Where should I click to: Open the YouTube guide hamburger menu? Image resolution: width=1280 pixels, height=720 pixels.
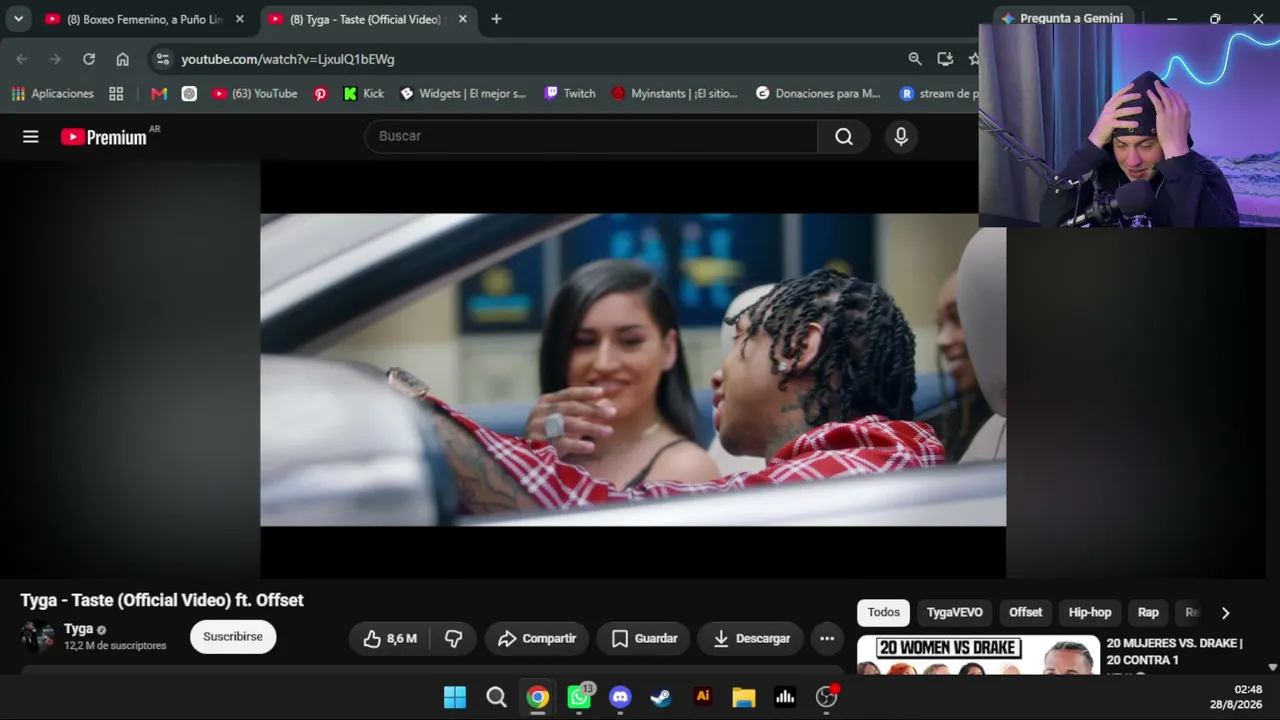tap(31, 137)
